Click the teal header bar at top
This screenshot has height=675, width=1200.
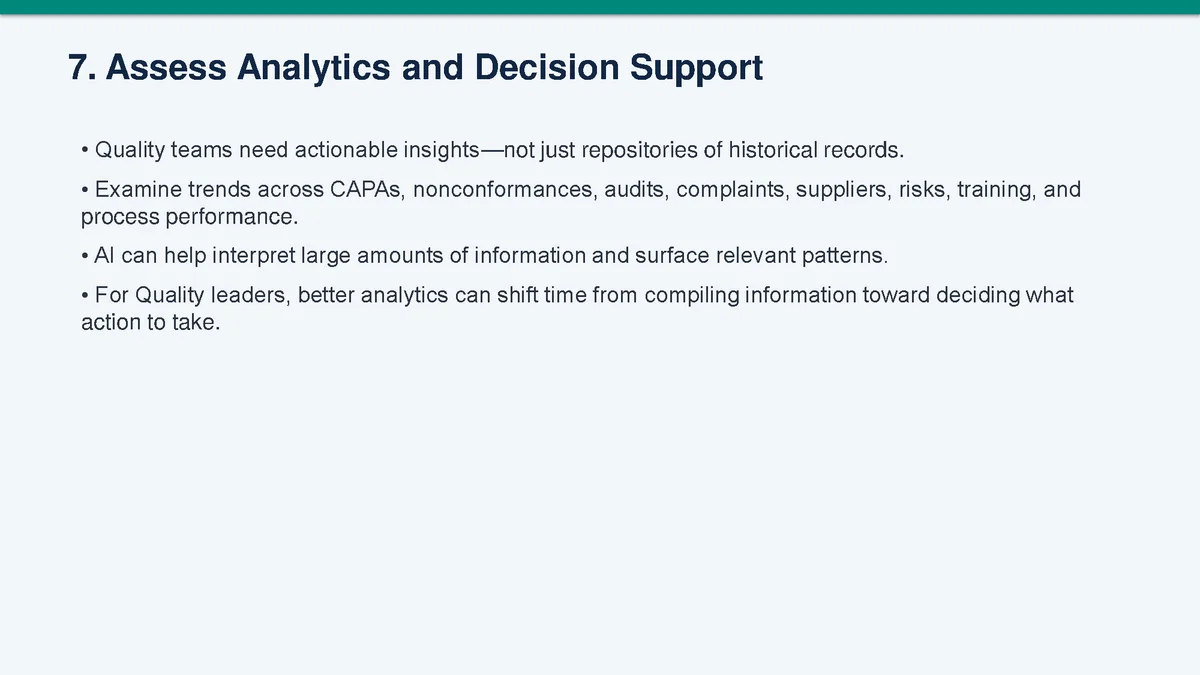pos(600,7)
